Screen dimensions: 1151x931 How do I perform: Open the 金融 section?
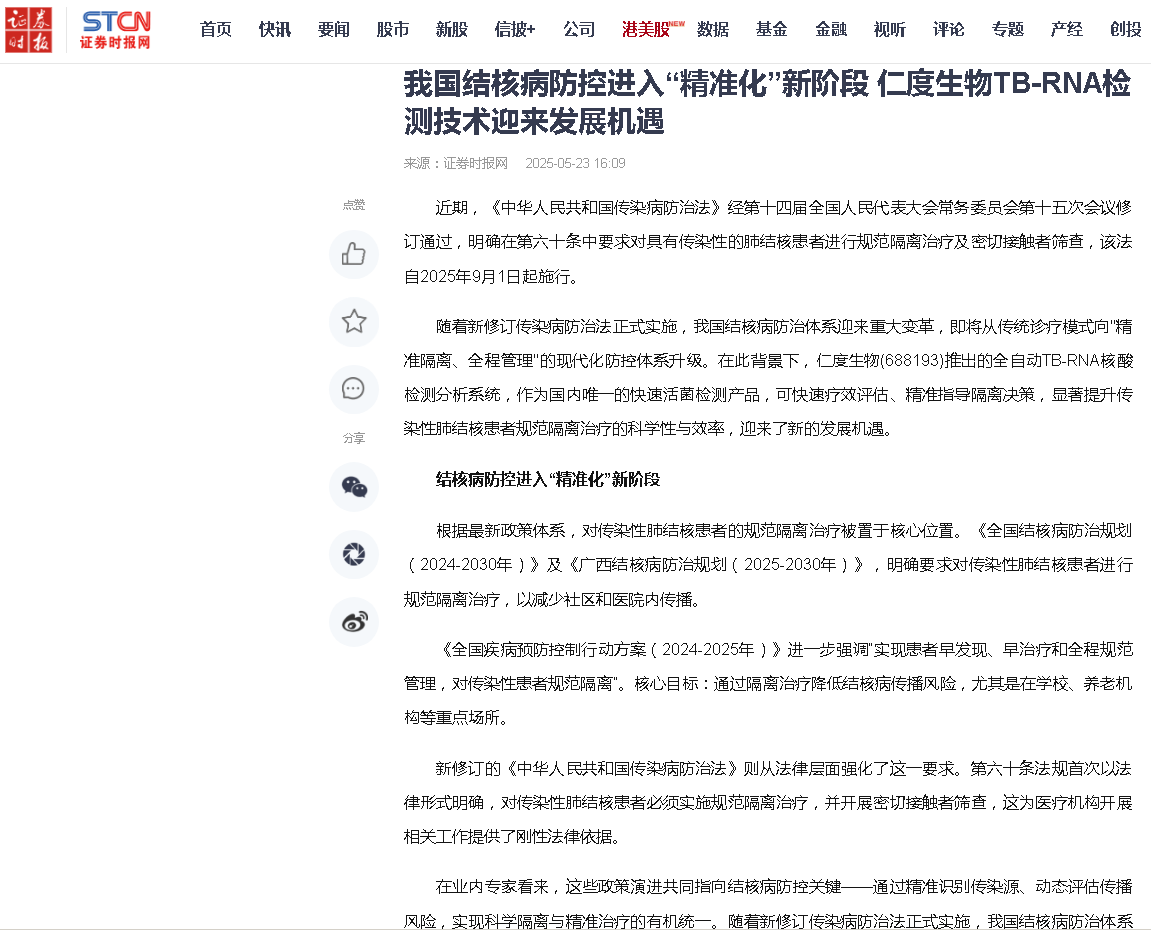pos(831,29)
